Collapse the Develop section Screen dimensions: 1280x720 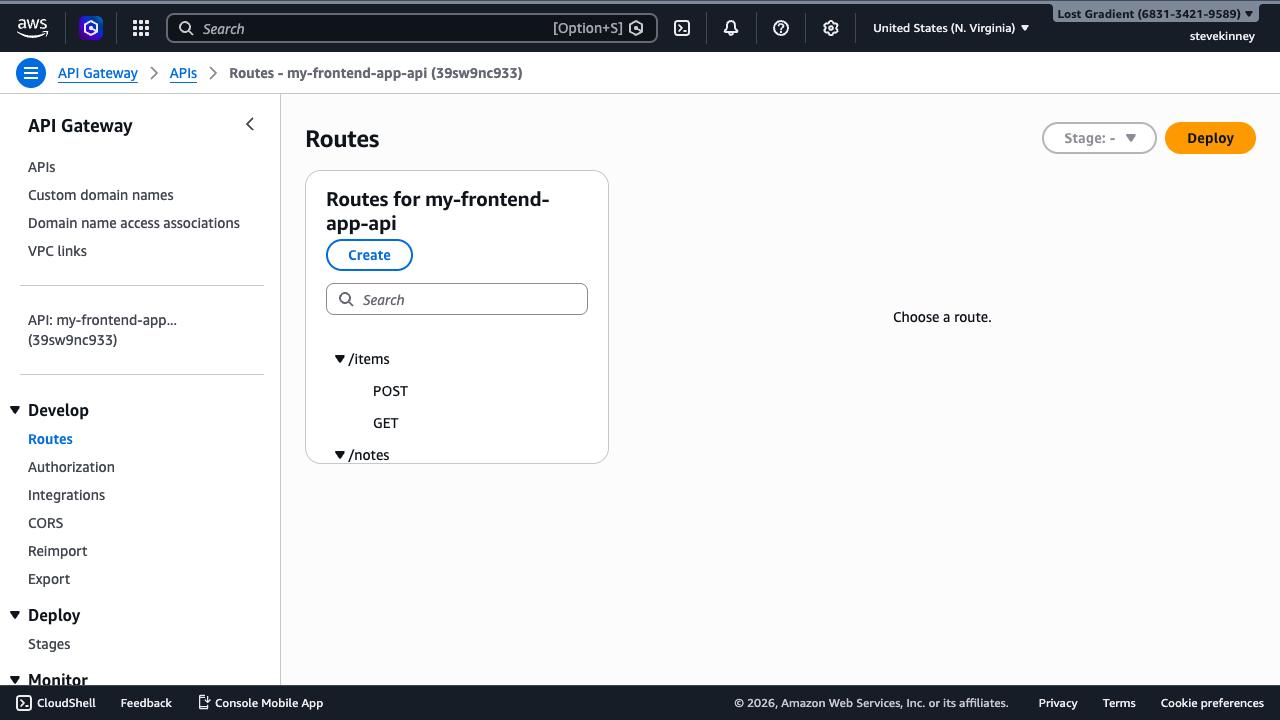[x=15, y=410]
